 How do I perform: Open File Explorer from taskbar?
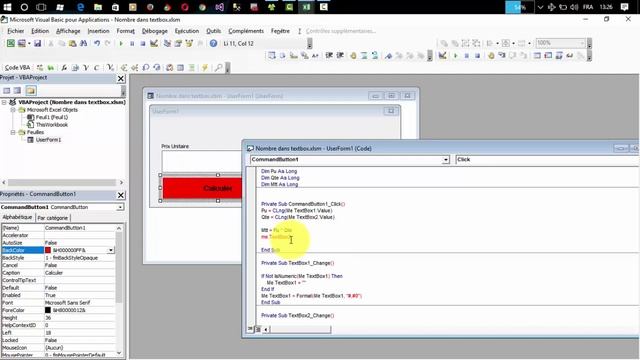(x=98, y=7)
